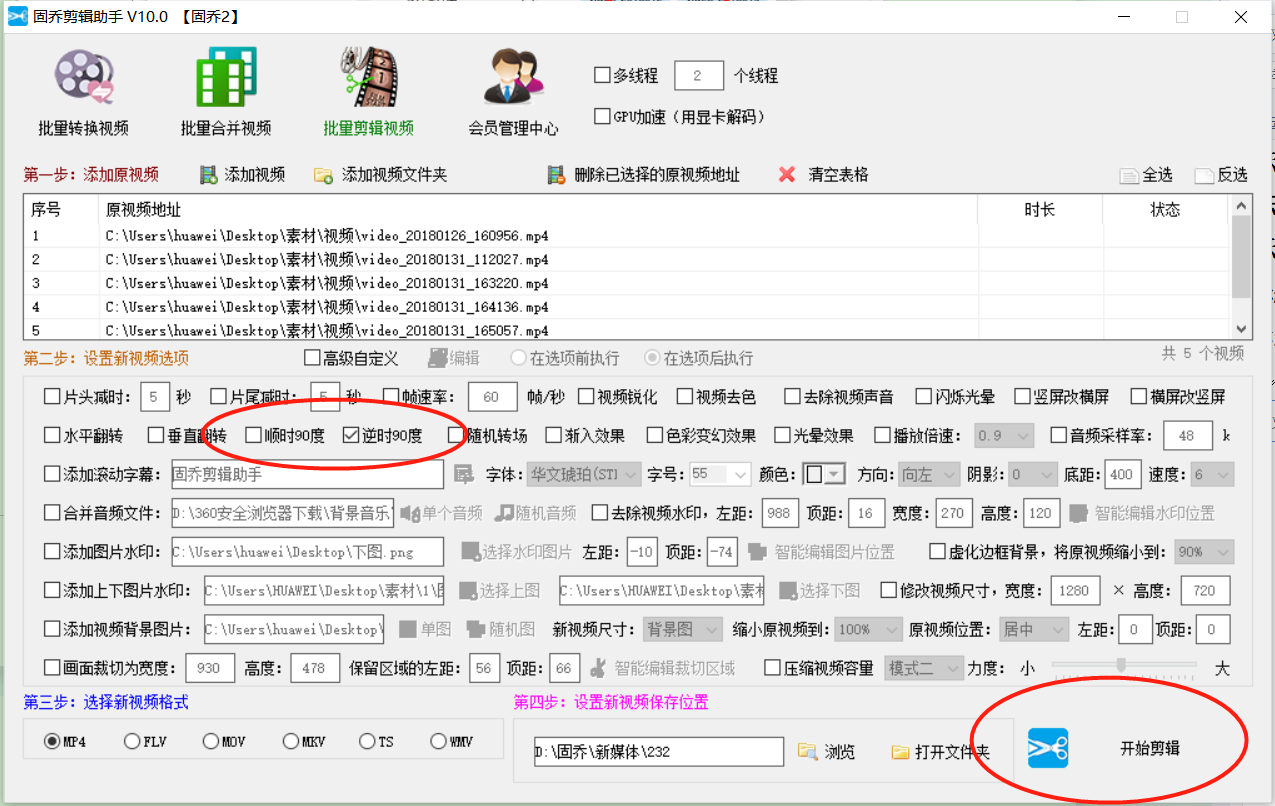
Task: Click the 添加视频文件夹 add folder icon
Action: coord(324,174)
